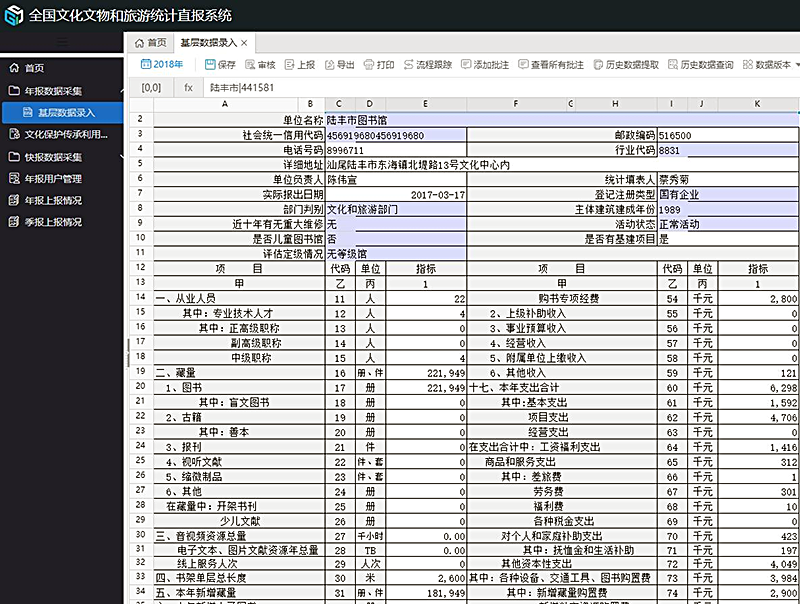This screenshot has width=800, height=604.
Task: Click 主体建筑建成年份 value 1989
Action: (x=728, y=209)
